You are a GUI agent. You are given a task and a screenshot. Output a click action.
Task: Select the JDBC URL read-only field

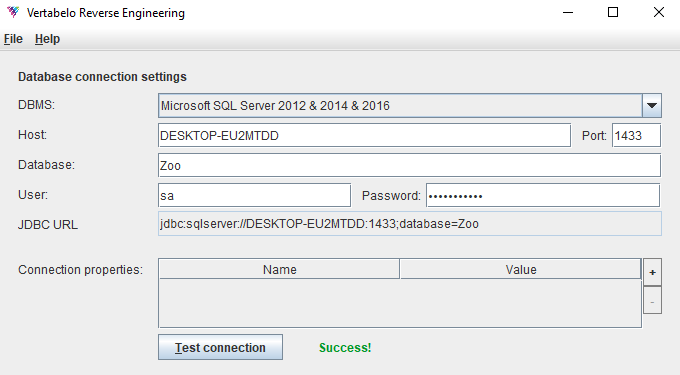410,224
